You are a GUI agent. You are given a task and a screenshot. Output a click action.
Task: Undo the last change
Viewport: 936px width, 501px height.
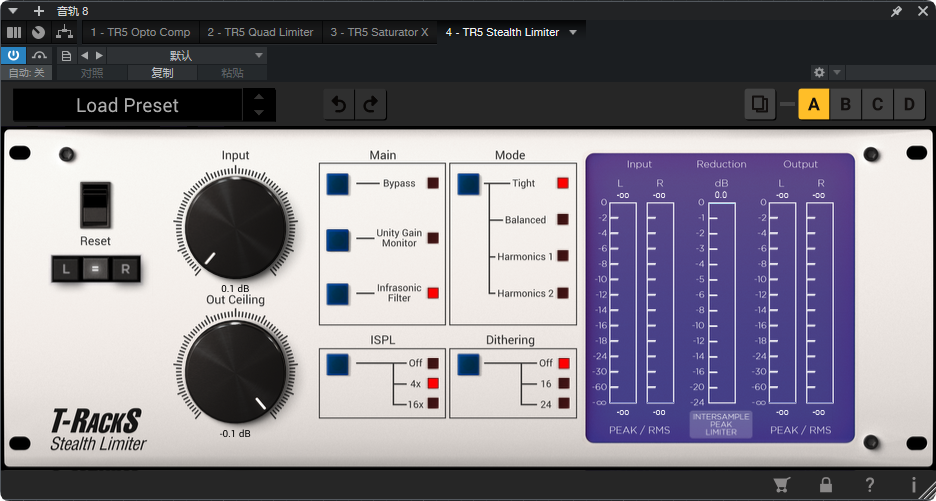pos(339,105)
